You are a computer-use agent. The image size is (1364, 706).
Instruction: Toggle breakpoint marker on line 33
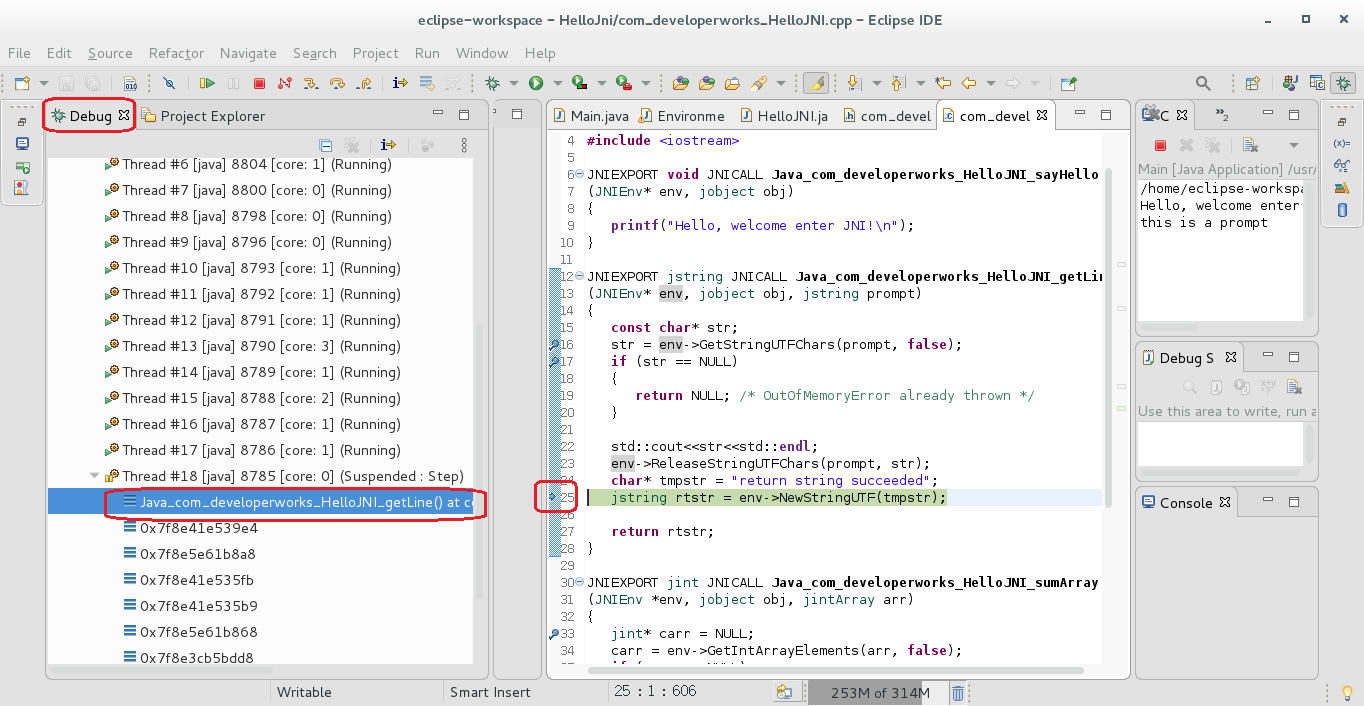pyautogui.click(x=553, y=633)
